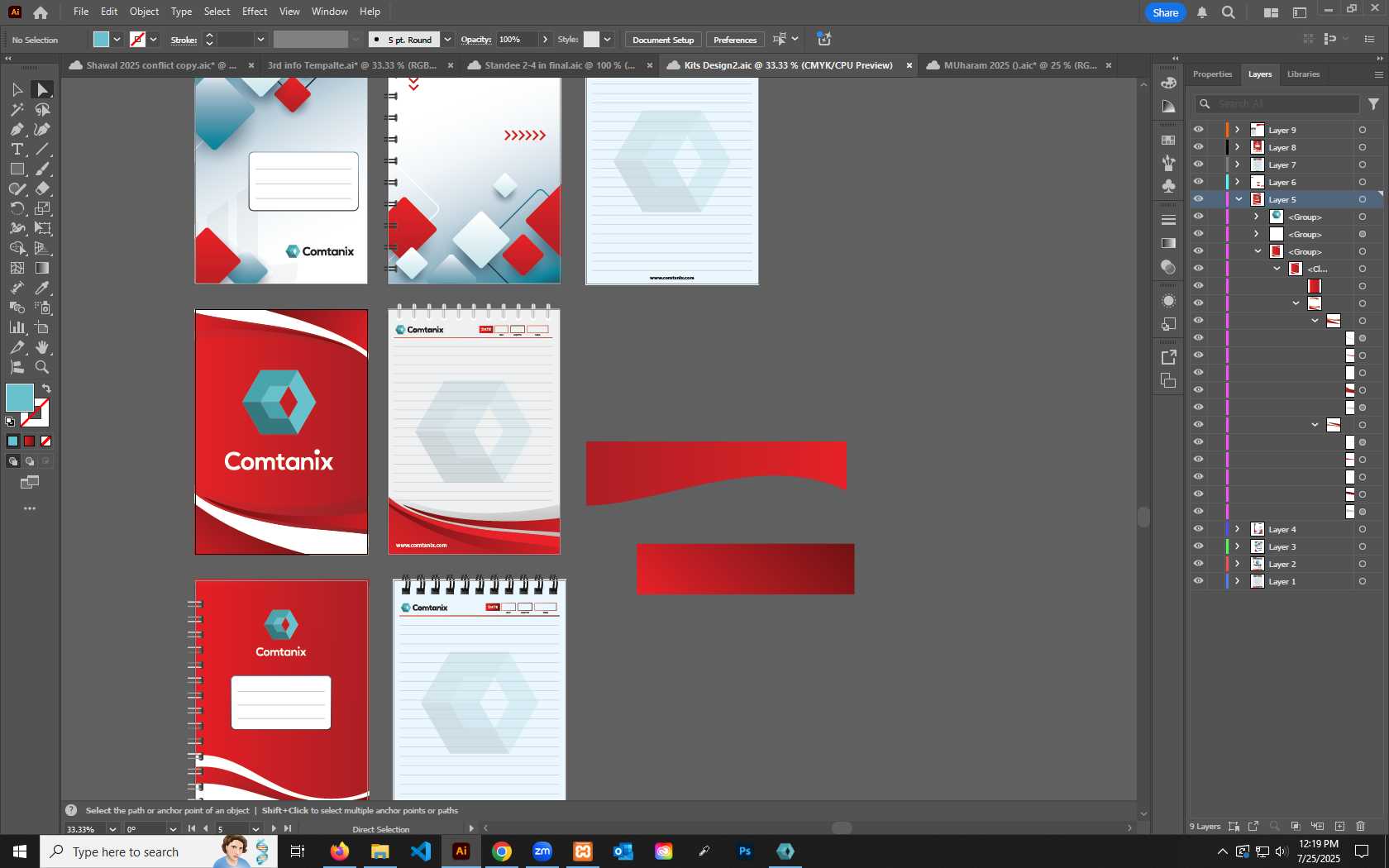Screen dimensions: 1389x868
Task: Open brush definition 5 pt. Round dropdown
Action: 447,39
